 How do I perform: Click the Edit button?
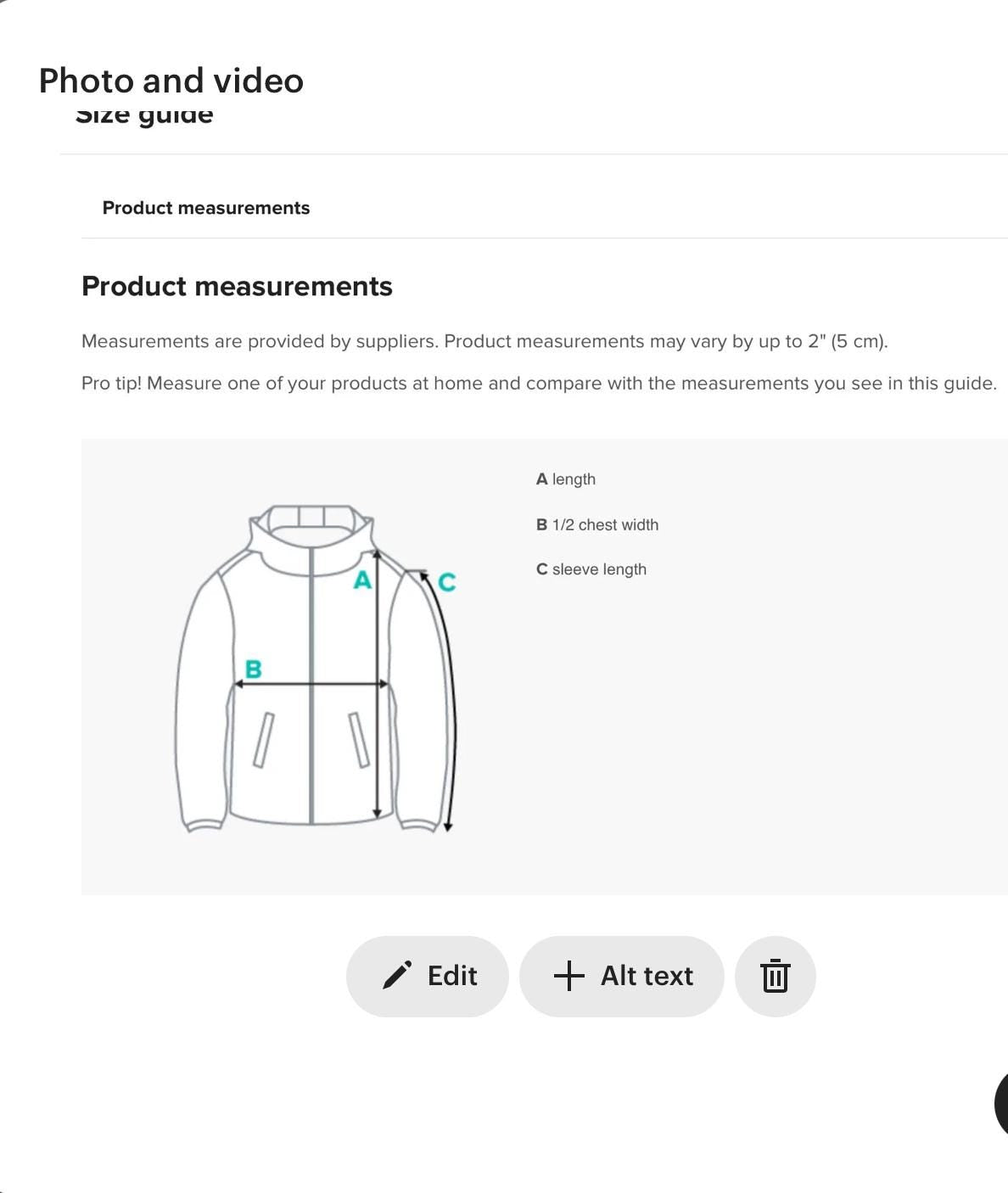(x=427, y=976)
